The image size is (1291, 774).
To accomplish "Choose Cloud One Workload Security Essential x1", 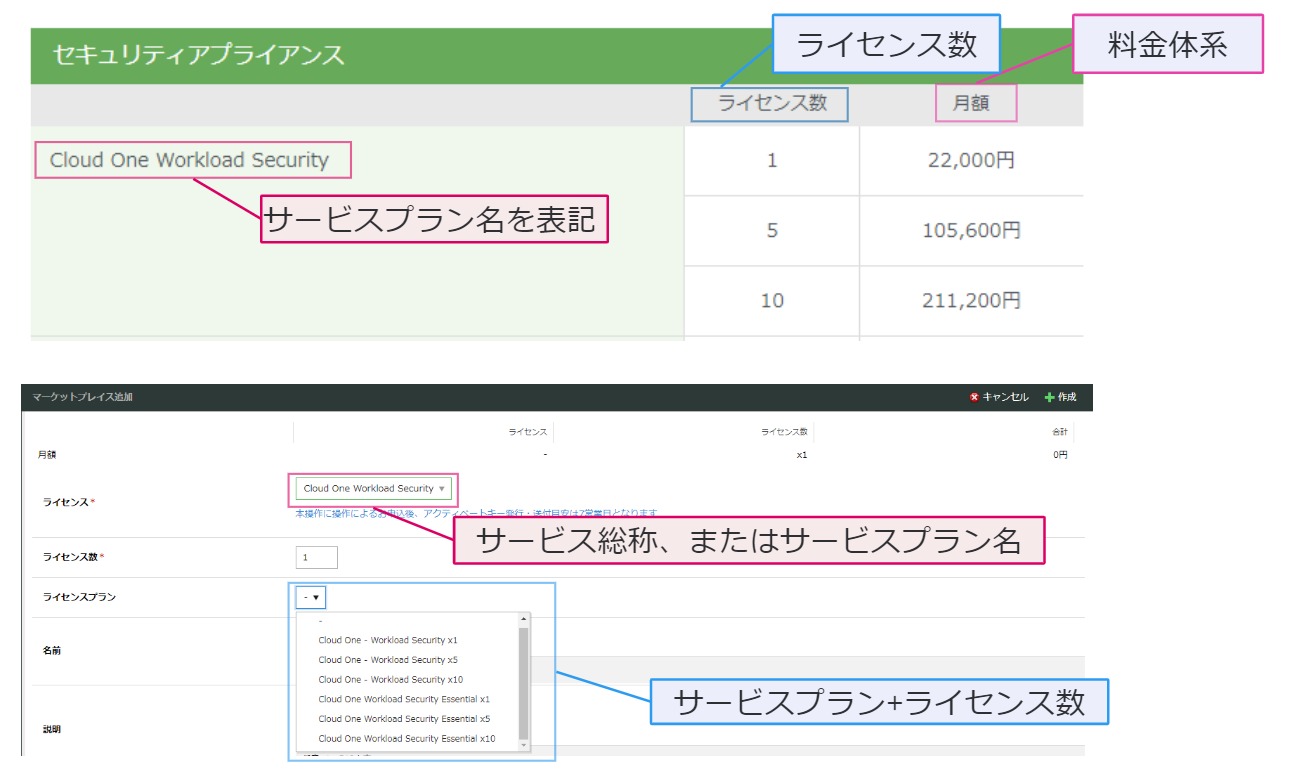I will 404,699.
